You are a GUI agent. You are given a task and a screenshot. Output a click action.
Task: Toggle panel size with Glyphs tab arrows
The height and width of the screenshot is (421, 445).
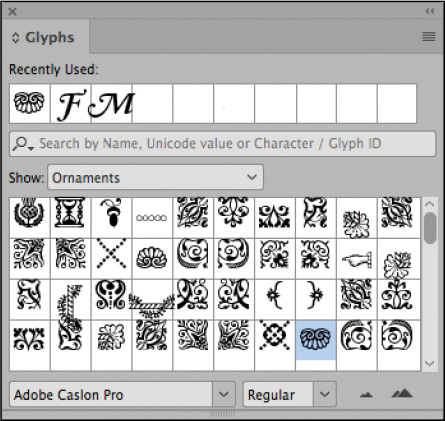click(15, 37)
